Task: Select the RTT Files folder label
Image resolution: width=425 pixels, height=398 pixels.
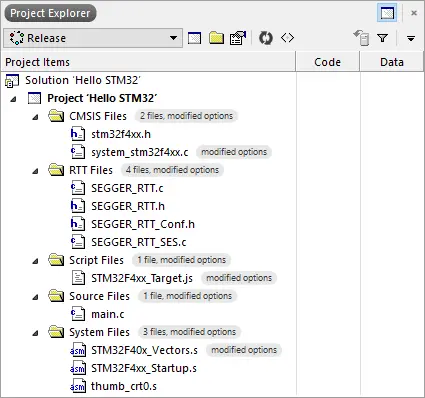Action: click(91, 170)
